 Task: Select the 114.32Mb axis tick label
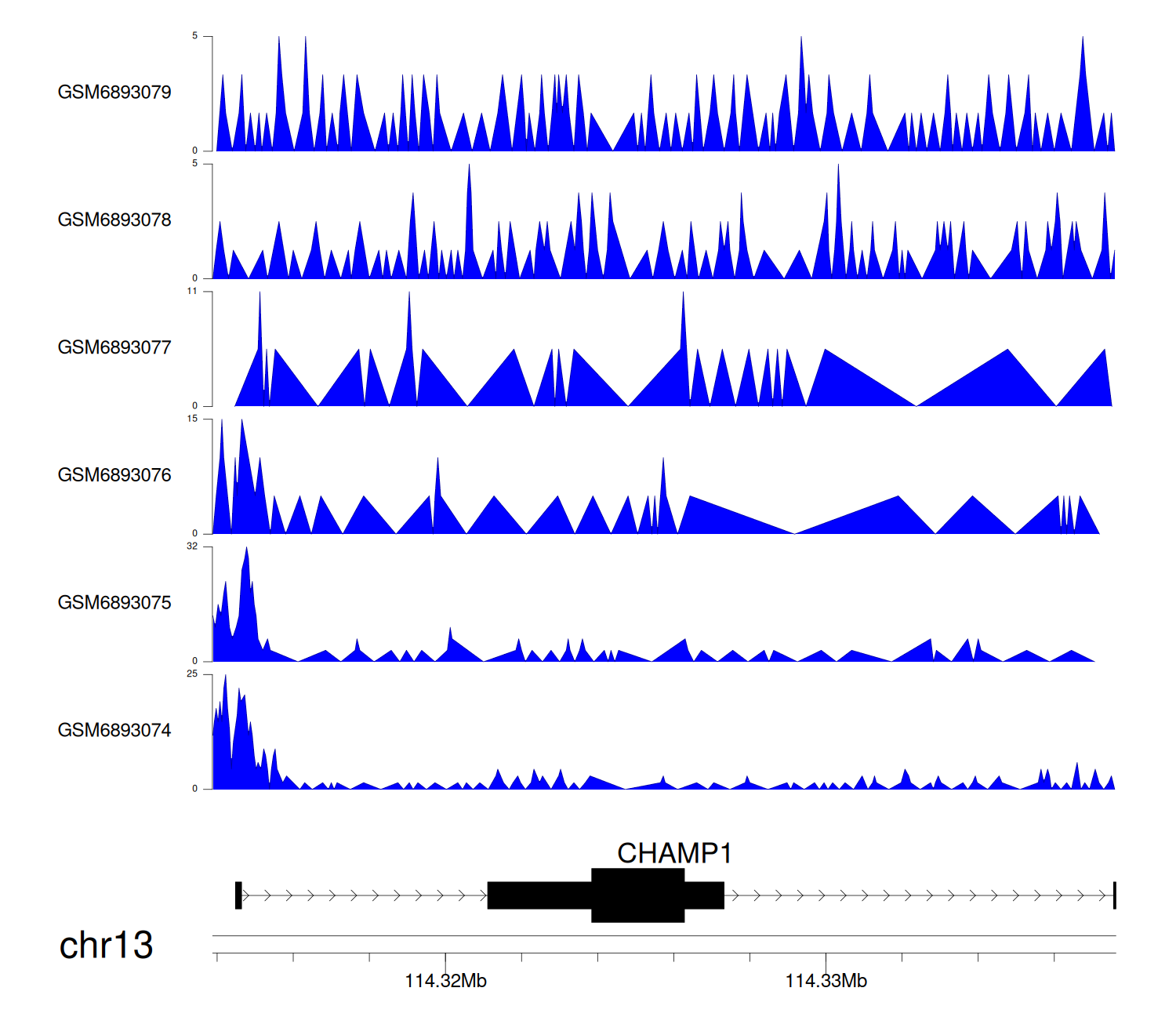tap(445, 981)
